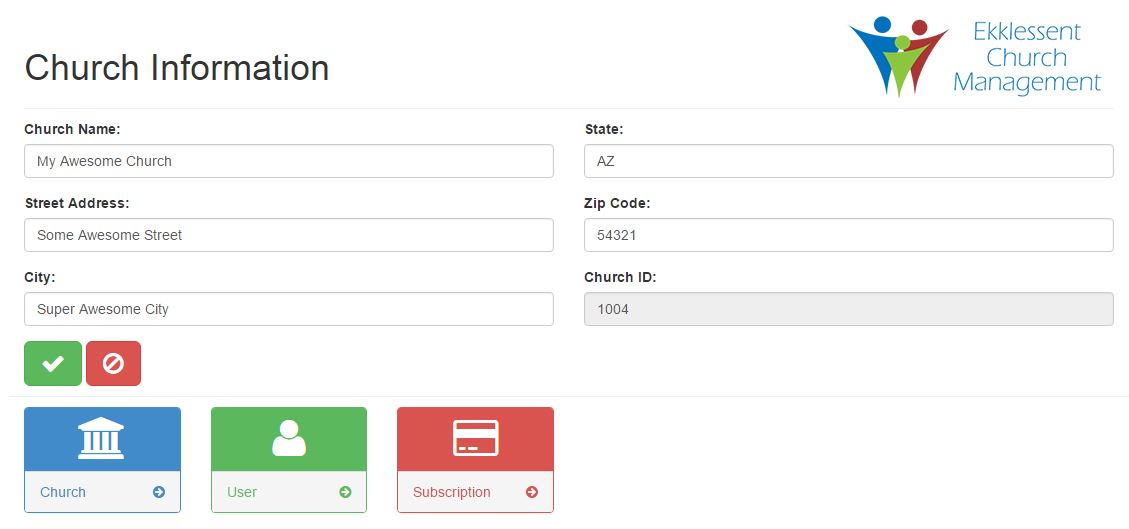Click the Ekklessent Church Management logo

[x=975, y=57]
